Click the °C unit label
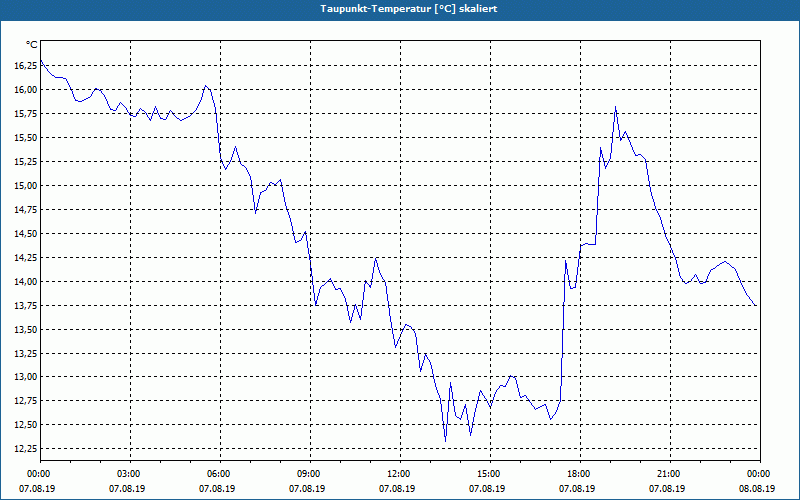The width and height of the screenshot is (800, 500). (32, 45)
